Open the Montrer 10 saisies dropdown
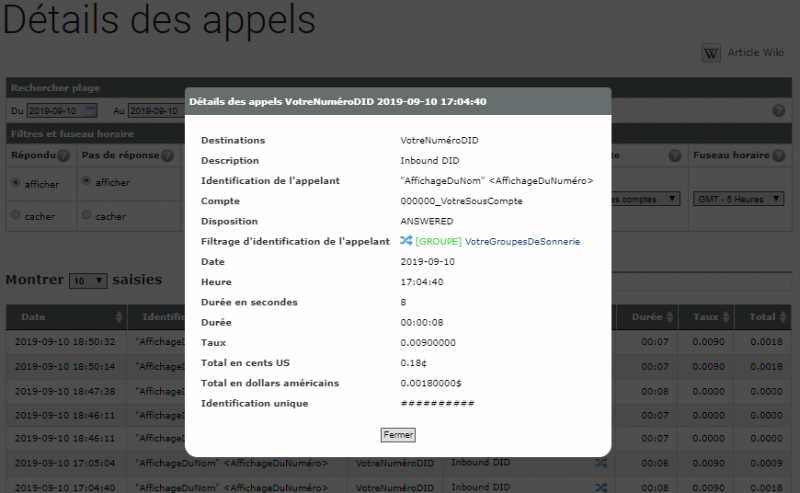 pyautogui.click(x=88, y=281)
